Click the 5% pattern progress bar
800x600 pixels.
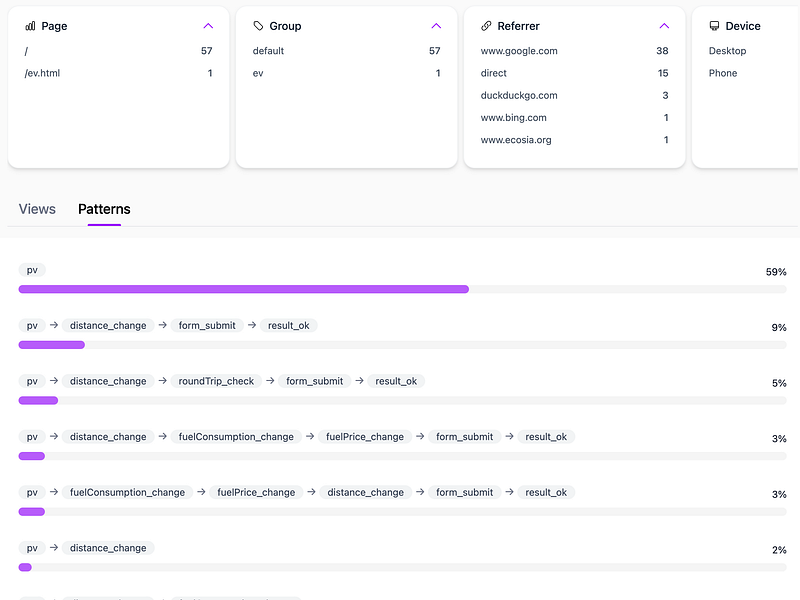(402, 401)
